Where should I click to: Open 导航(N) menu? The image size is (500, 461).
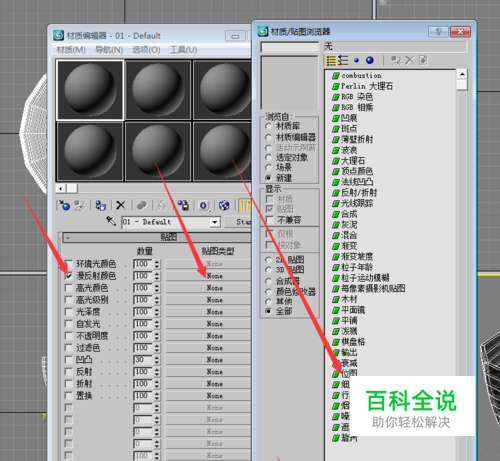(x=109, y=50)
